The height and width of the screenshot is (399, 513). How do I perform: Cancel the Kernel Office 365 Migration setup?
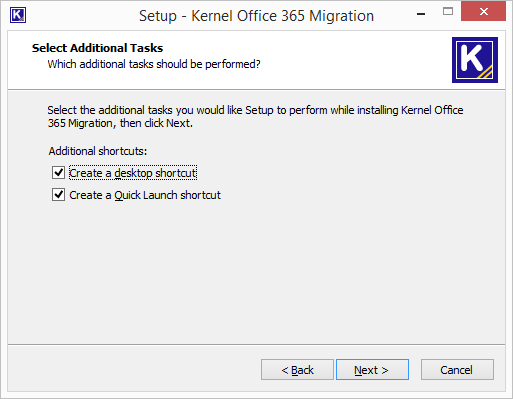(457, 370)
